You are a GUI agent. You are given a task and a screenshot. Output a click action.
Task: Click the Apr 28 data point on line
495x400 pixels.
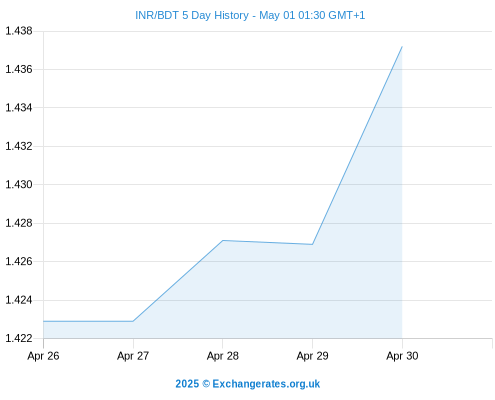[x=223, y=240]
